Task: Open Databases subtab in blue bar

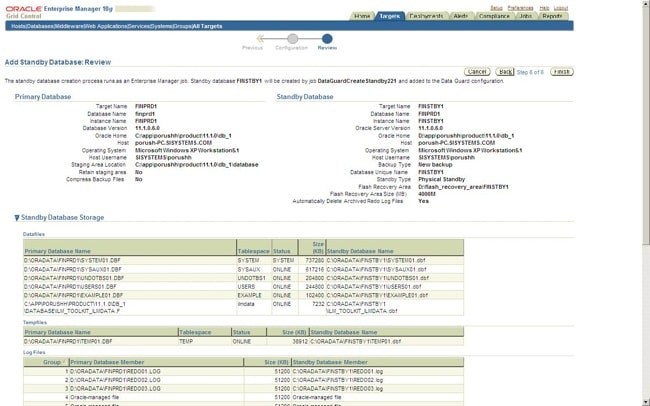Action: click(40, 26)
